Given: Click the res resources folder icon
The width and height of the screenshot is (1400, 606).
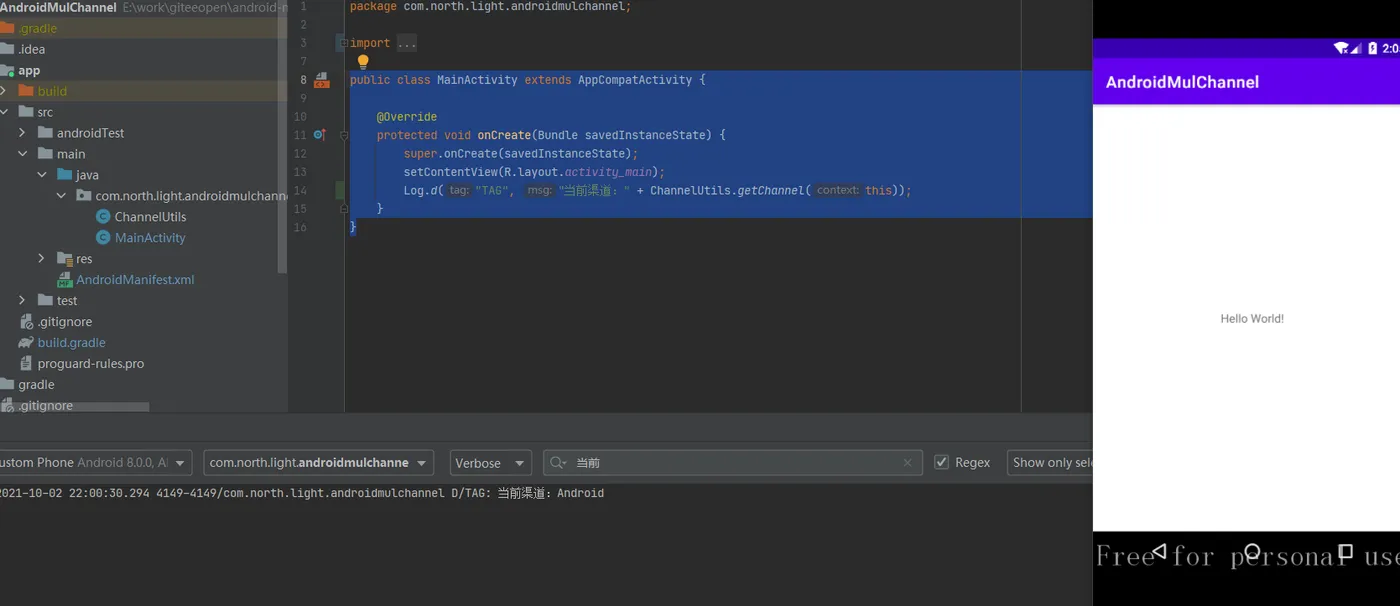Looking at the screenshot, I should pos(65,259).
